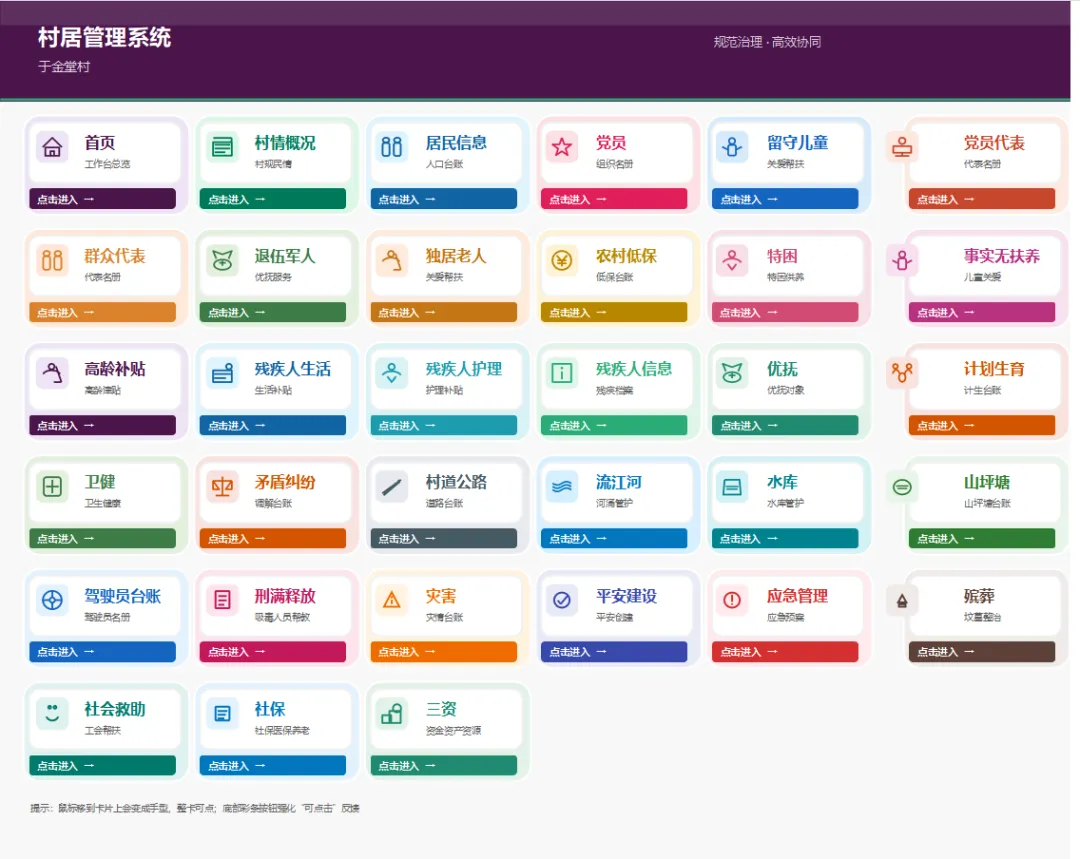The height and width of the screenshot is (859, 1080).
Task: Click the 残疾人护理 care icon
Action: click(392, 373)
